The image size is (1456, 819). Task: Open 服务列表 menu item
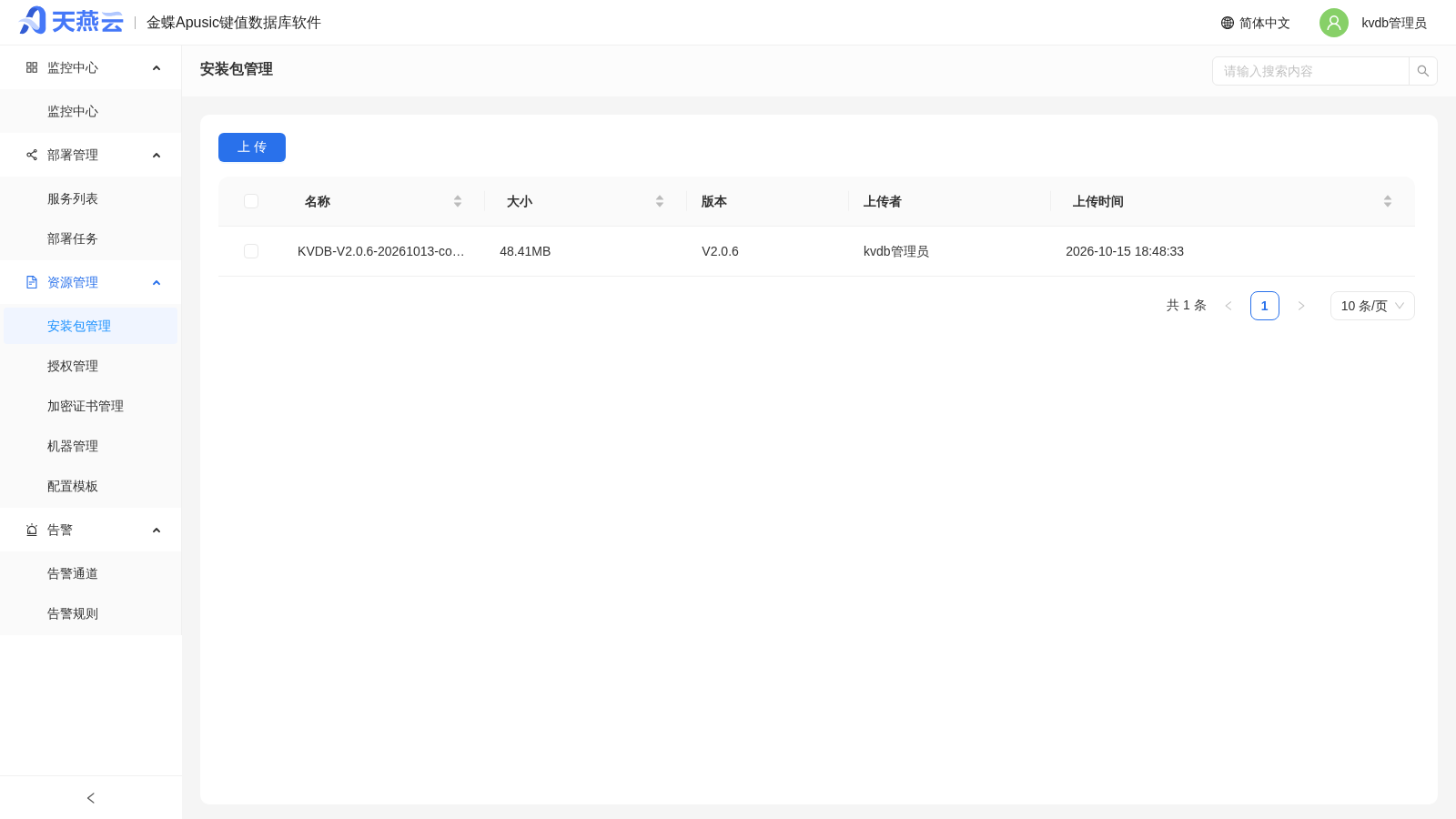click(91, 198)
